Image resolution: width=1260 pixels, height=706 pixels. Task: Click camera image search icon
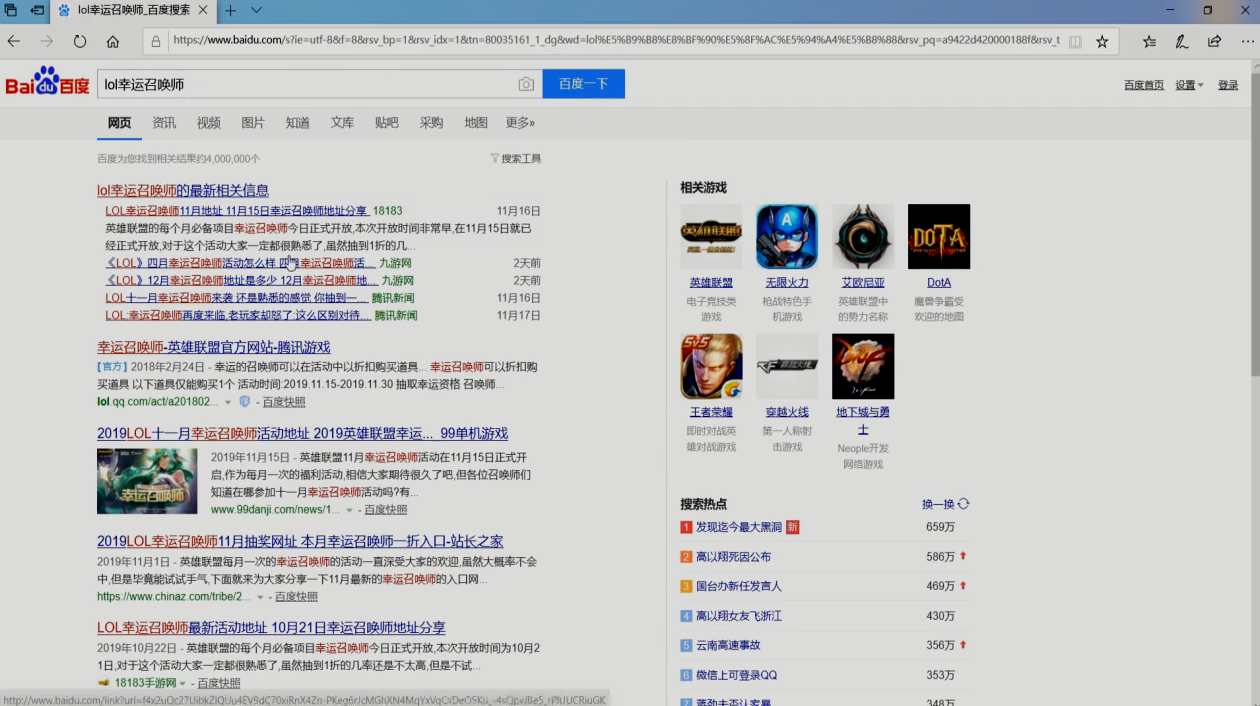click(x=526, y=84)
